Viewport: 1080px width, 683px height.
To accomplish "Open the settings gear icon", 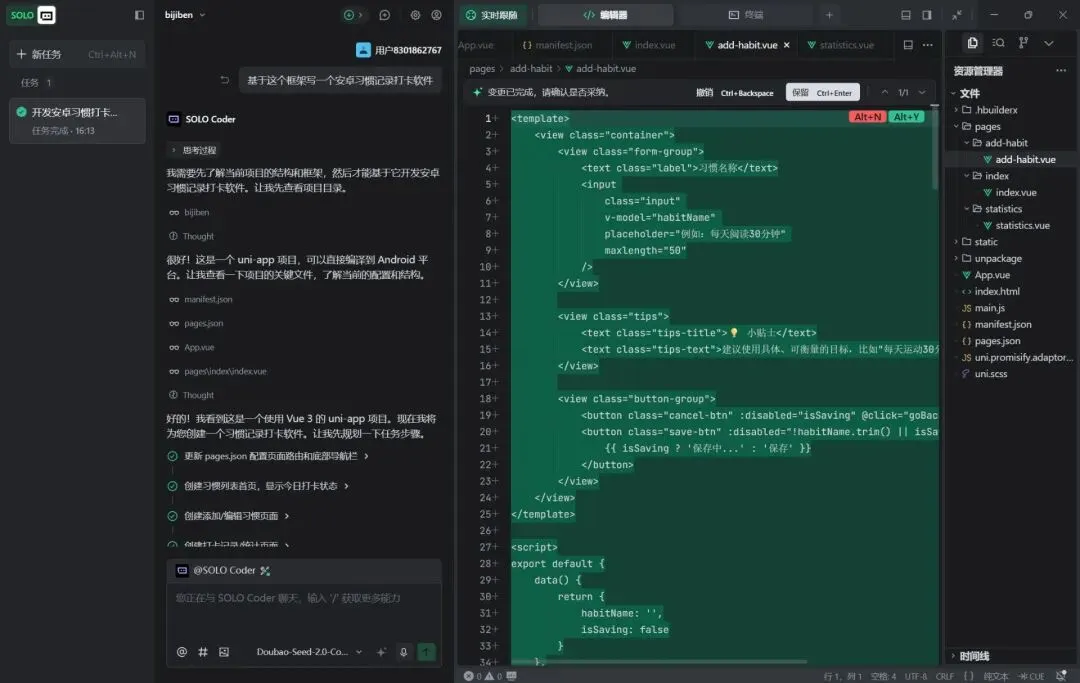I will pos(415,15).
